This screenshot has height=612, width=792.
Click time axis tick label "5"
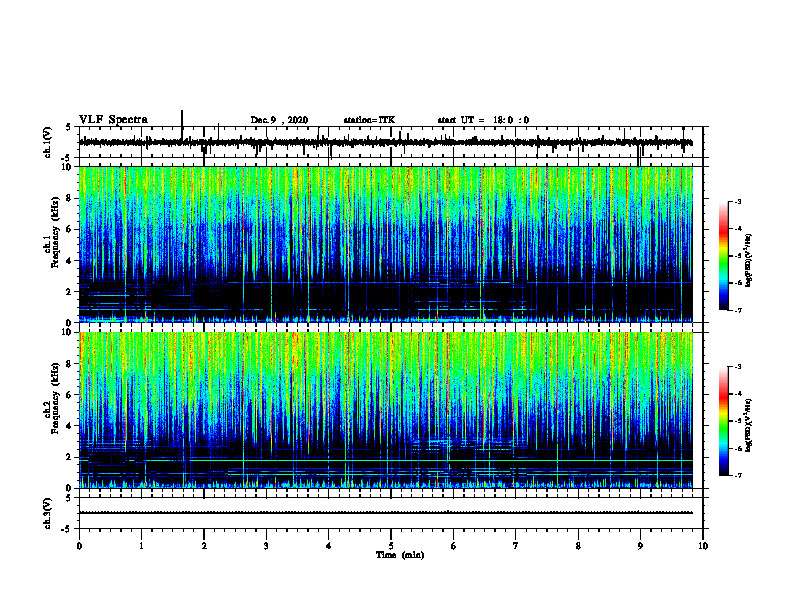point(391,546)
